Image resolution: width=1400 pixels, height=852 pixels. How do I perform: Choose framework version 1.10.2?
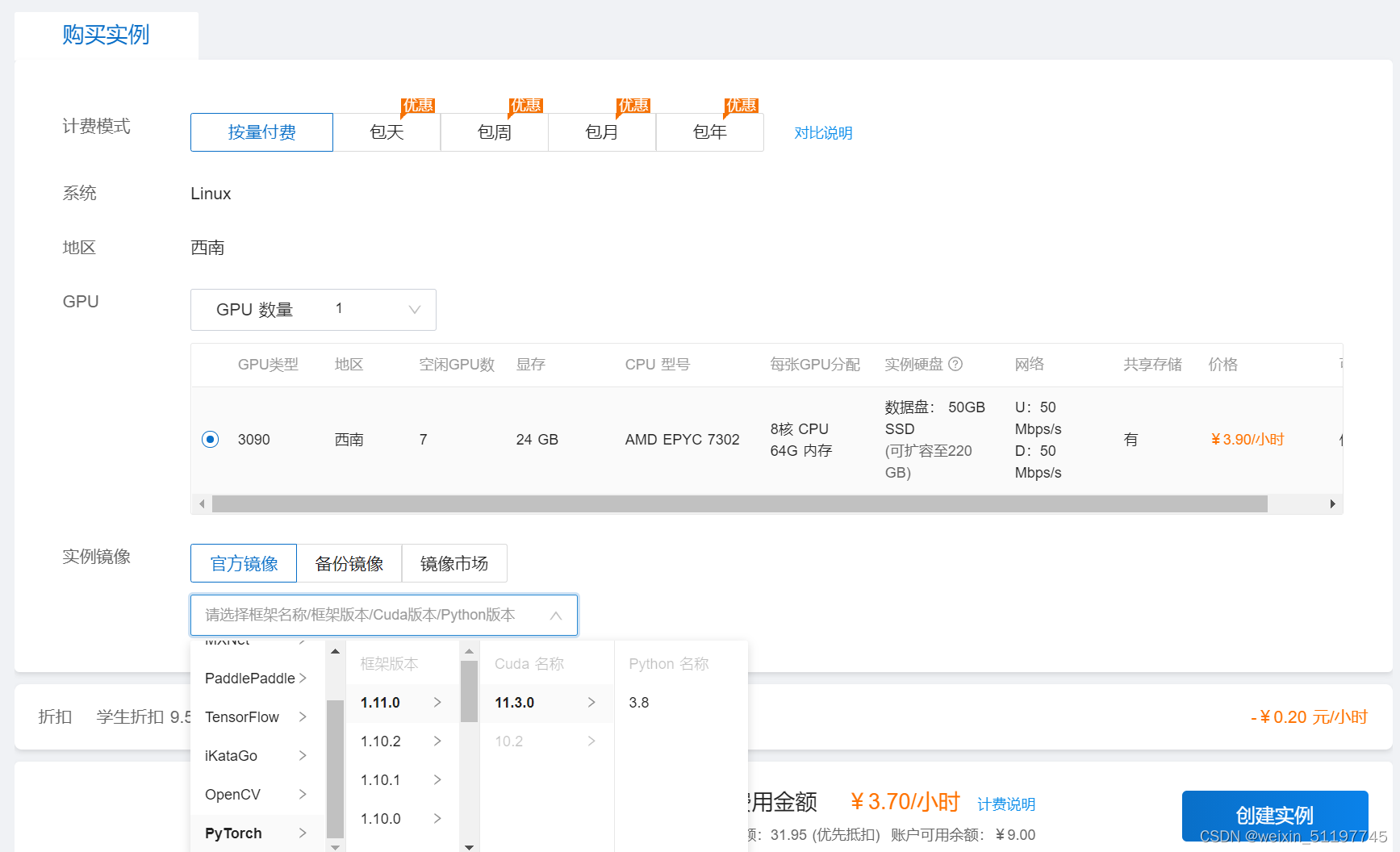coord(402,741)
